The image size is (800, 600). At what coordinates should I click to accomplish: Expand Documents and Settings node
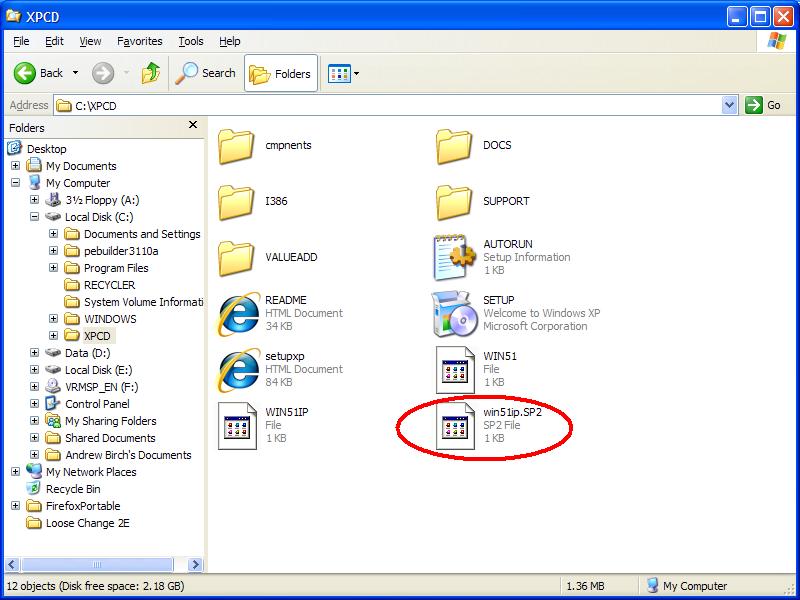(54, 234)
